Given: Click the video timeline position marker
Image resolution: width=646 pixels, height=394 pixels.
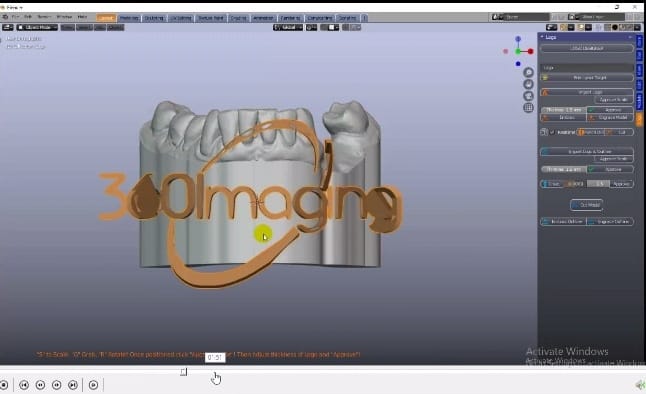Looking at the screenshot, I should tap(184, 372).
